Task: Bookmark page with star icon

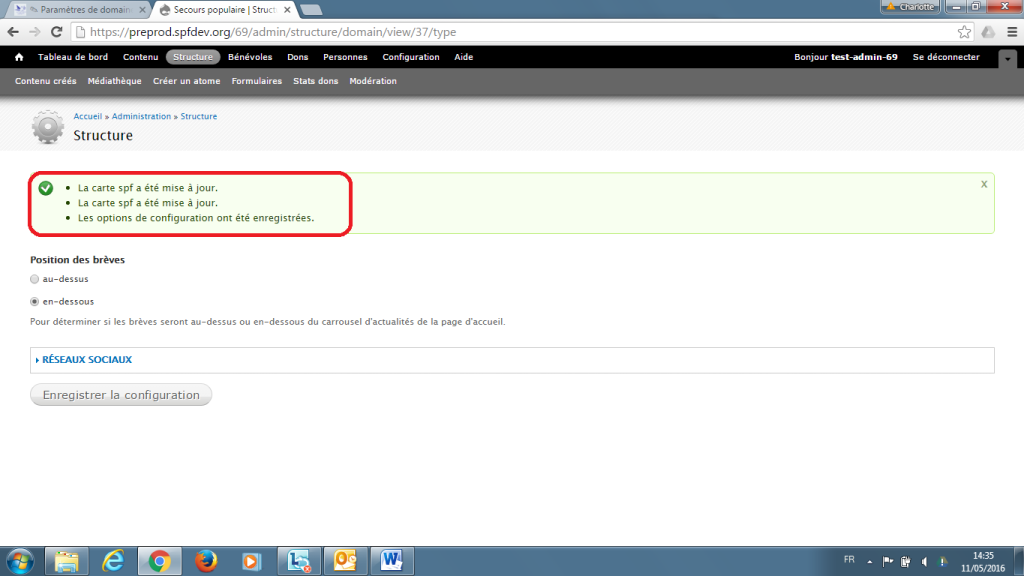Action: click(x=964, y=32)
